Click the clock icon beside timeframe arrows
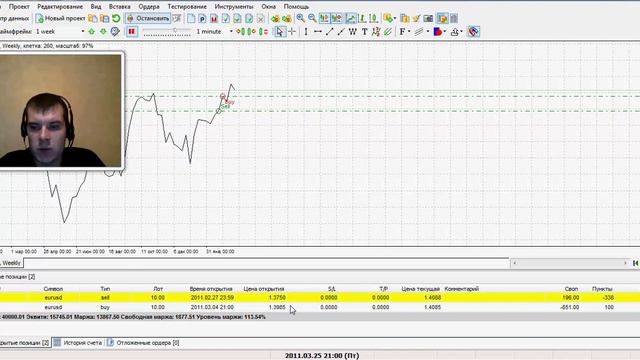 [115, 31]
